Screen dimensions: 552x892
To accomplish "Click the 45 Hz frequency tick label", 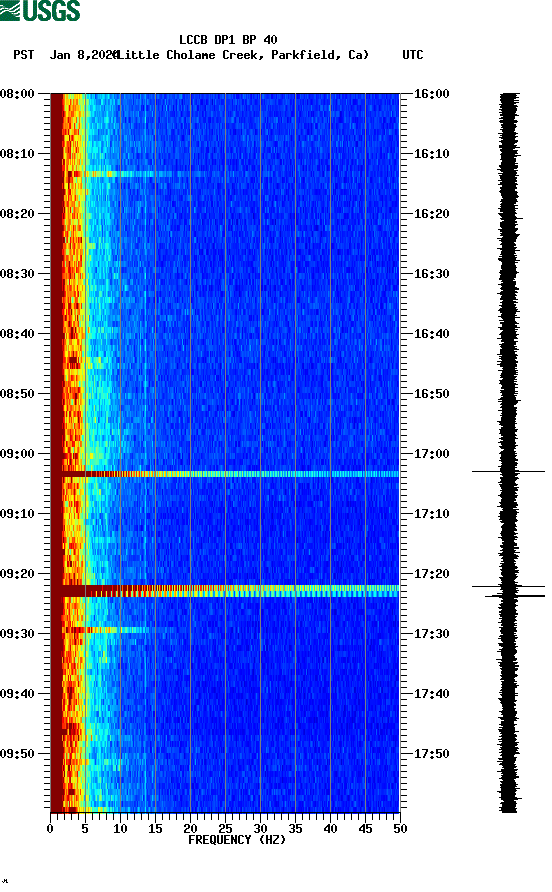I will (365, 829).
